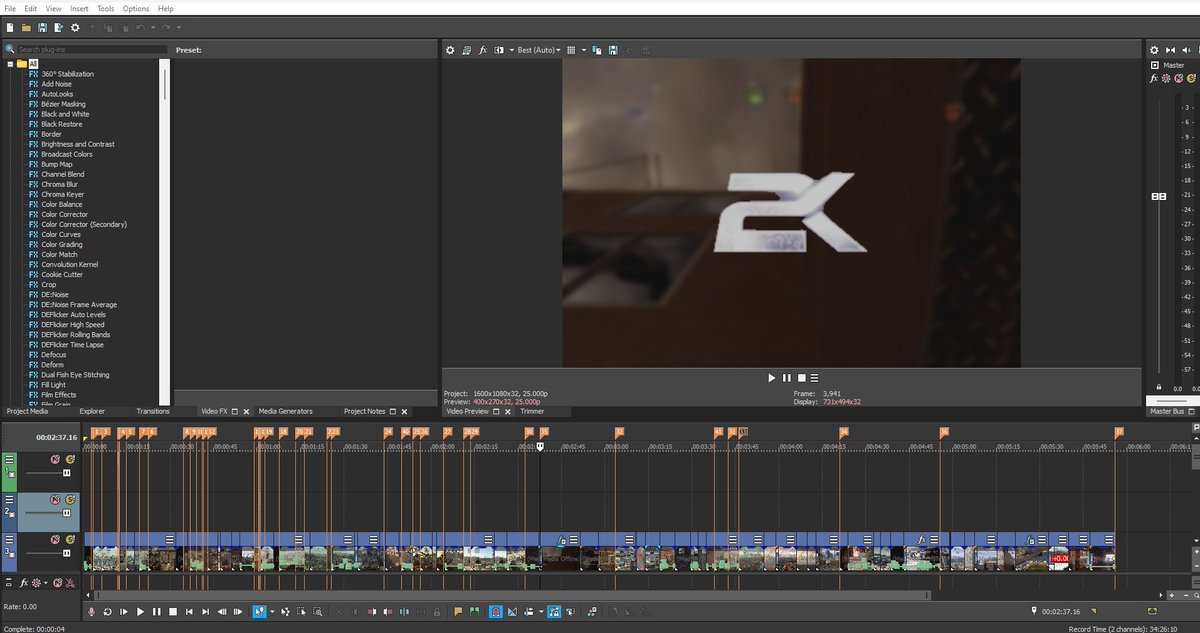
Task: Switch to the Project Media tab
Action: [x=27, y=411]
